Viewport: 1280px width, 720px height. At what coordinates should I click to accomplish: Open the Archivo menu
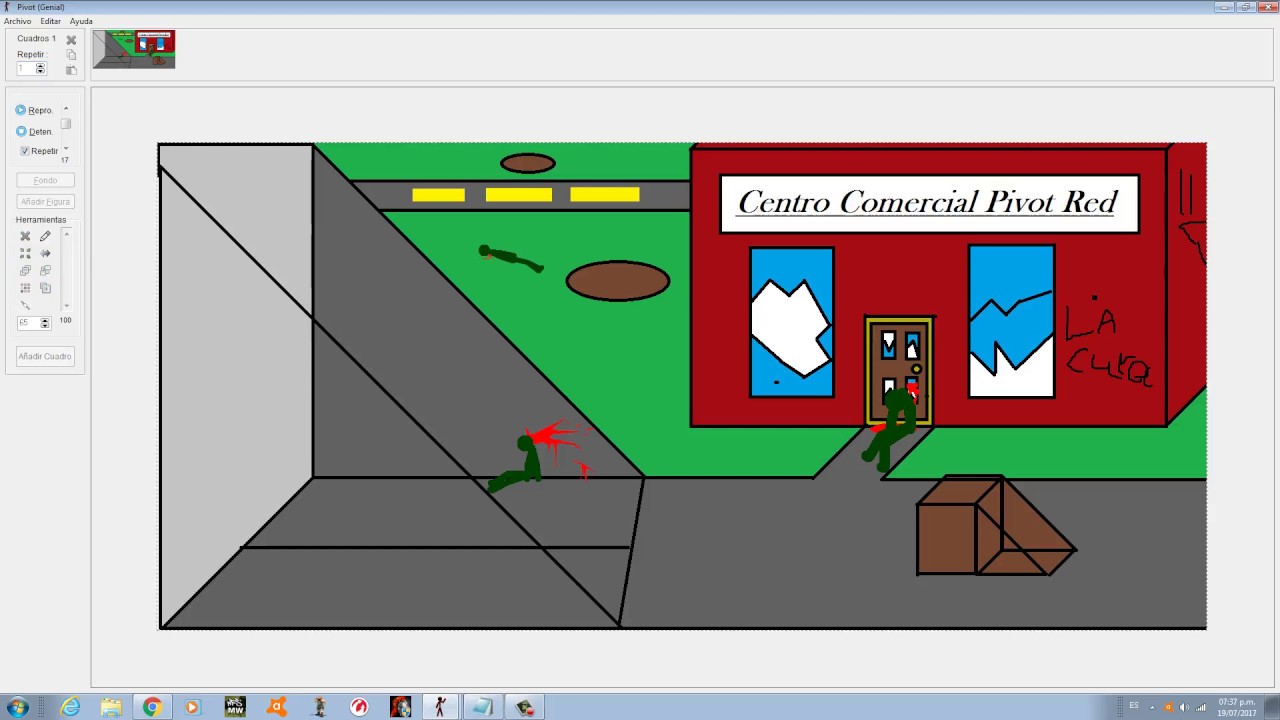tap(17, 21)
